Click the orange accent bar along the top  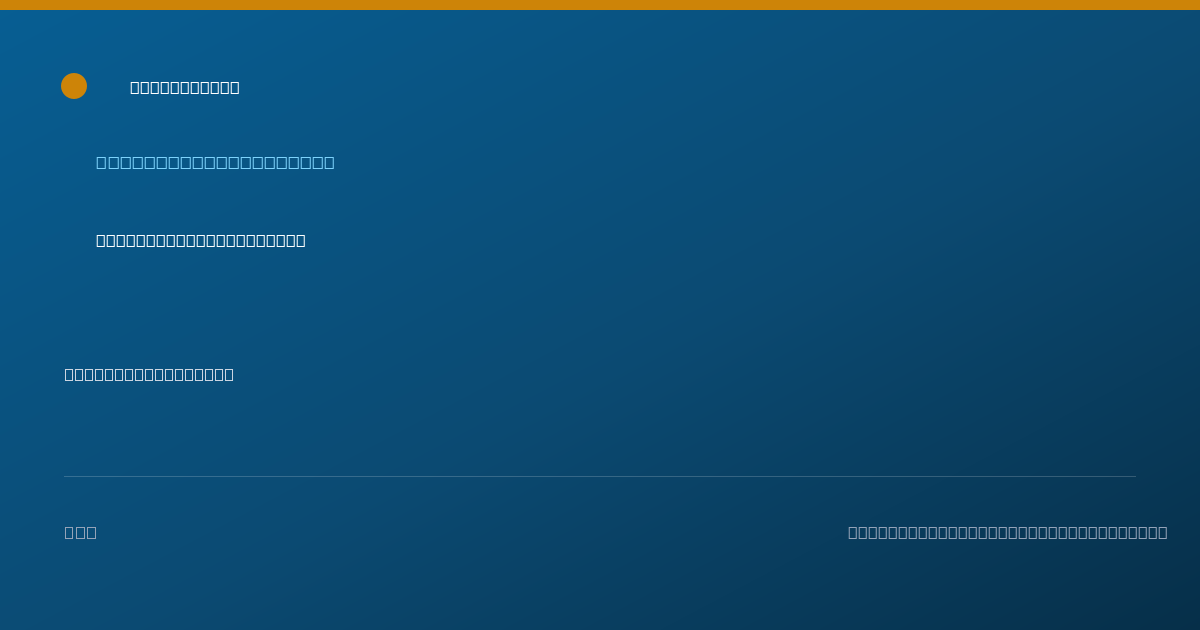600,5
